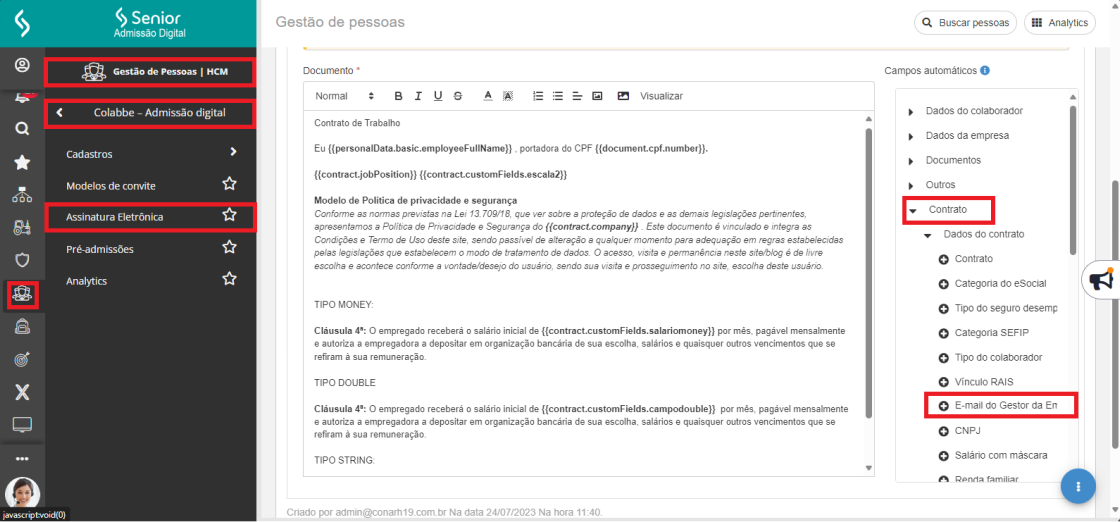Image resolution: width=1120 pixels, height=522 pixels.
Task: Open the monitor screen icon in left rail
Action: pos(22,425)
